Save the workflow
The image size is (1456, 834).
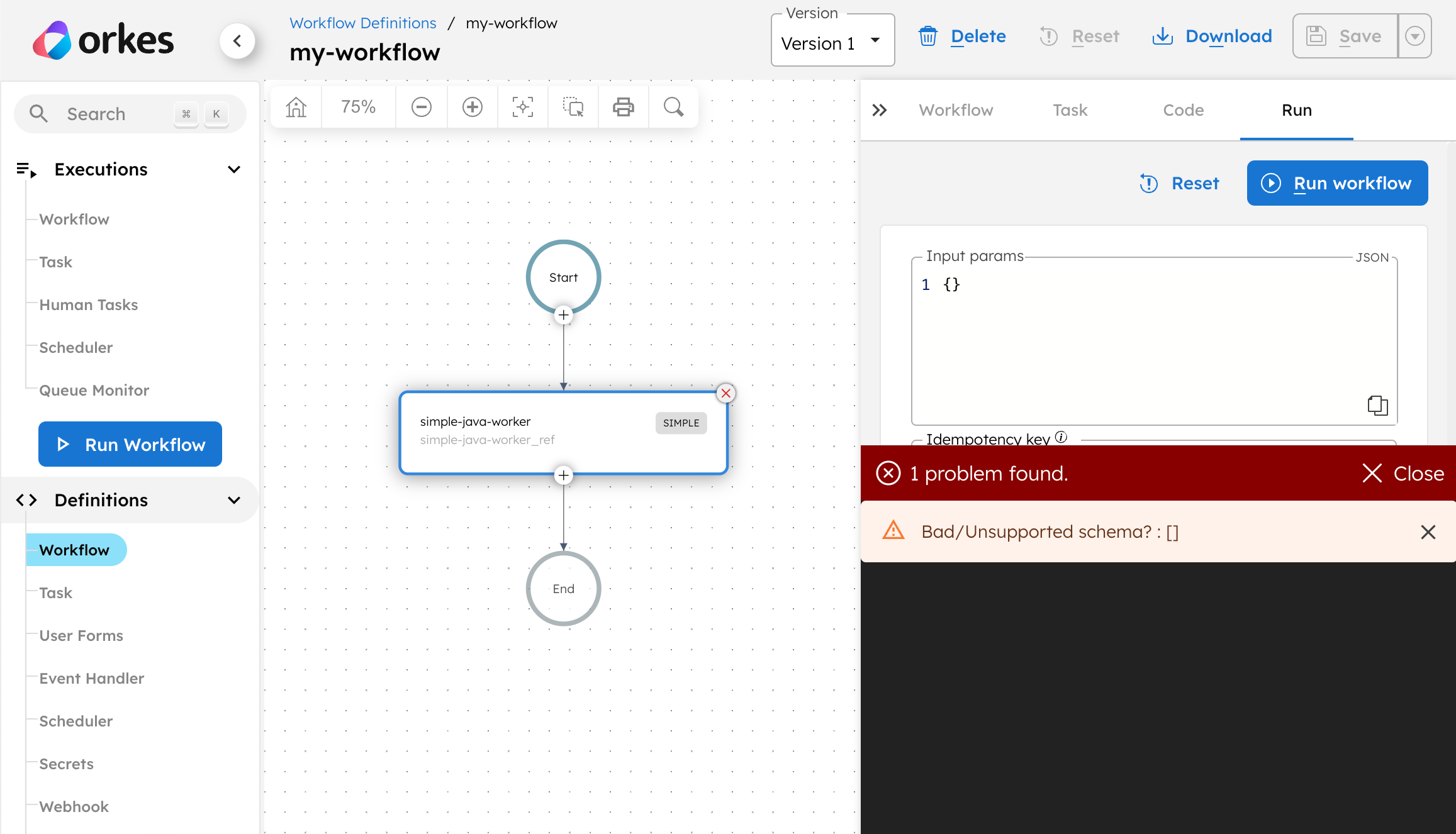click(x=1345, y=36)
